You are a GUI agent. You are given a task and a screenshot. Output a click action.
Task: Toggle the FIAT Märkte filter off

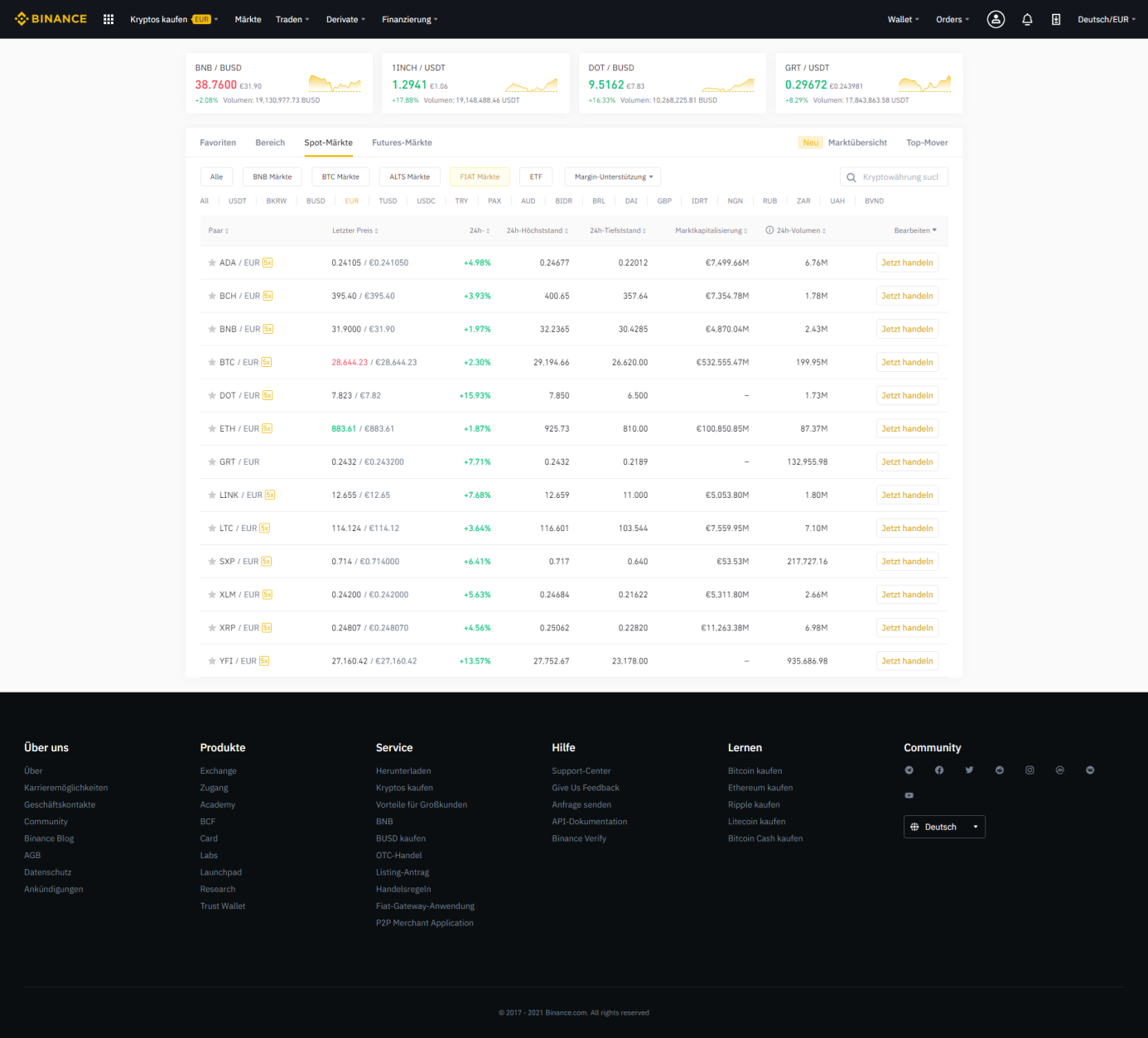(480, 176)
